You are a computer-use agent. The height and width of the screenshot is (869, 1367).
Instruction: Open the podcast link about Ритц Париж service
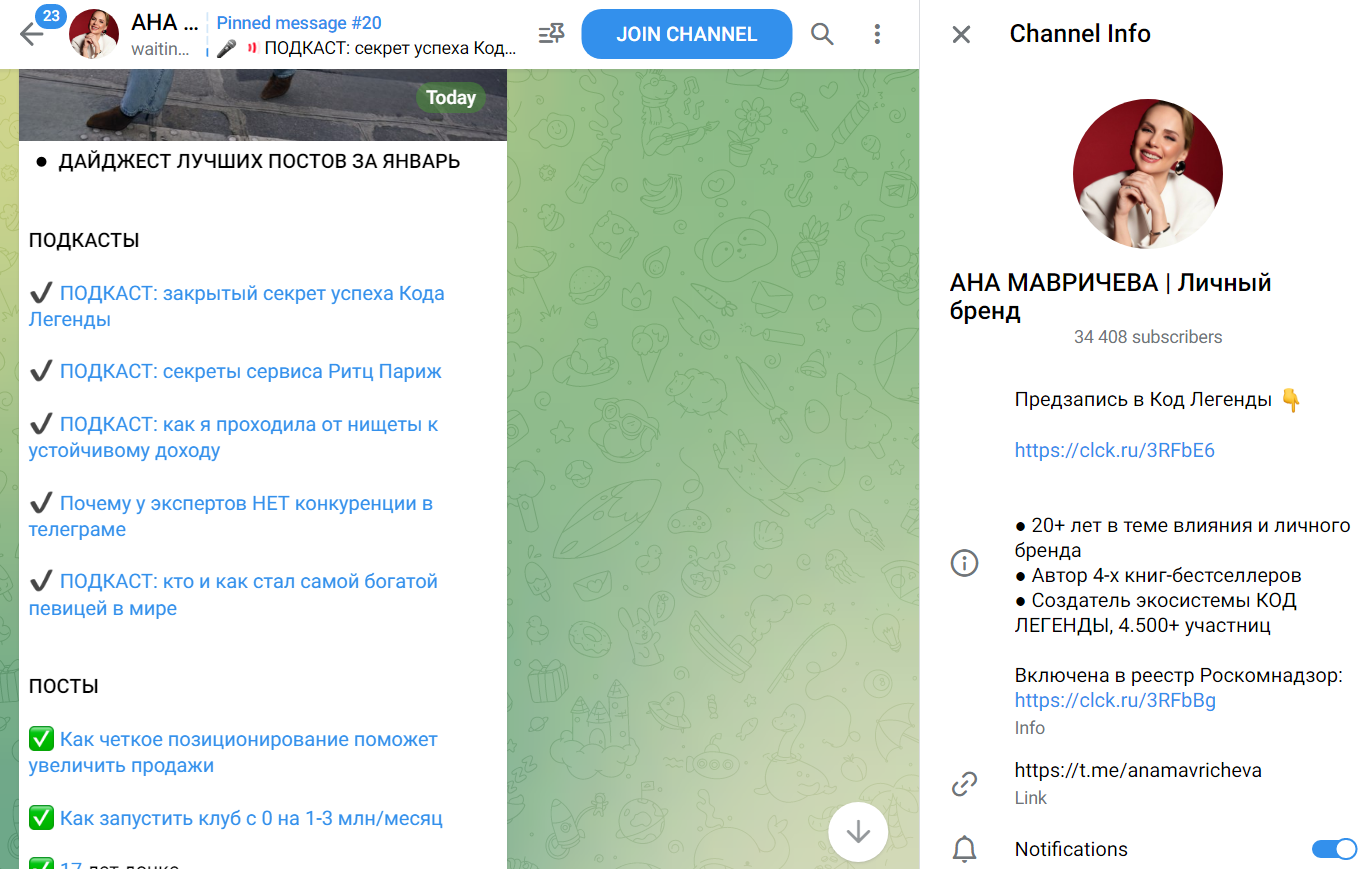pos(250,372)
